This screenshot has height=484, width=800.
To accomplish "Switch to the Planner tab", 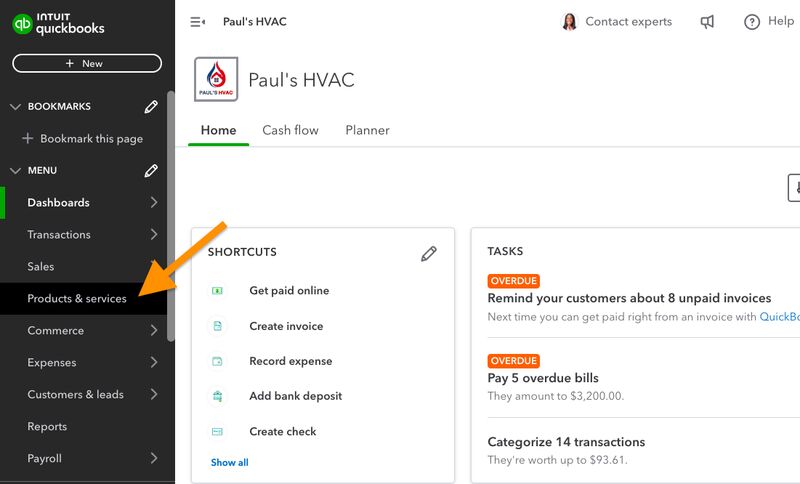I will [x=367, y=131].
